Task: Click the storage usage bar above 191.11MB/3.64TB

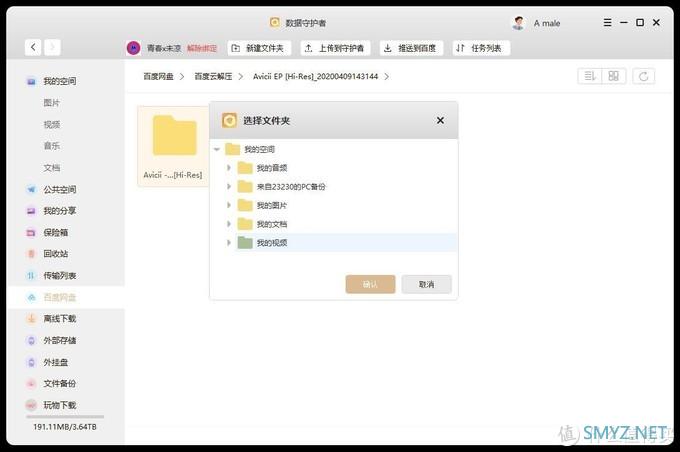Action: click(x=65, y=417)
